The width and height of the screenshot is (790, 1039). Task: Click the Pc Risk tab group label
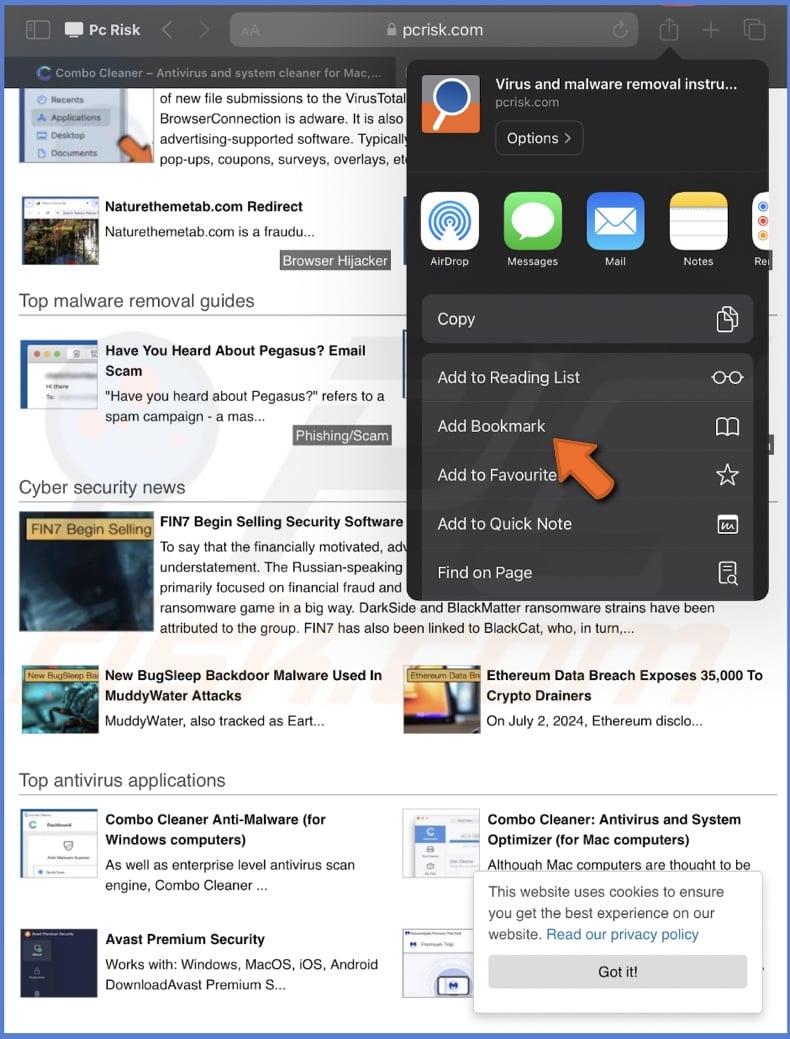[x=114, y=30]
